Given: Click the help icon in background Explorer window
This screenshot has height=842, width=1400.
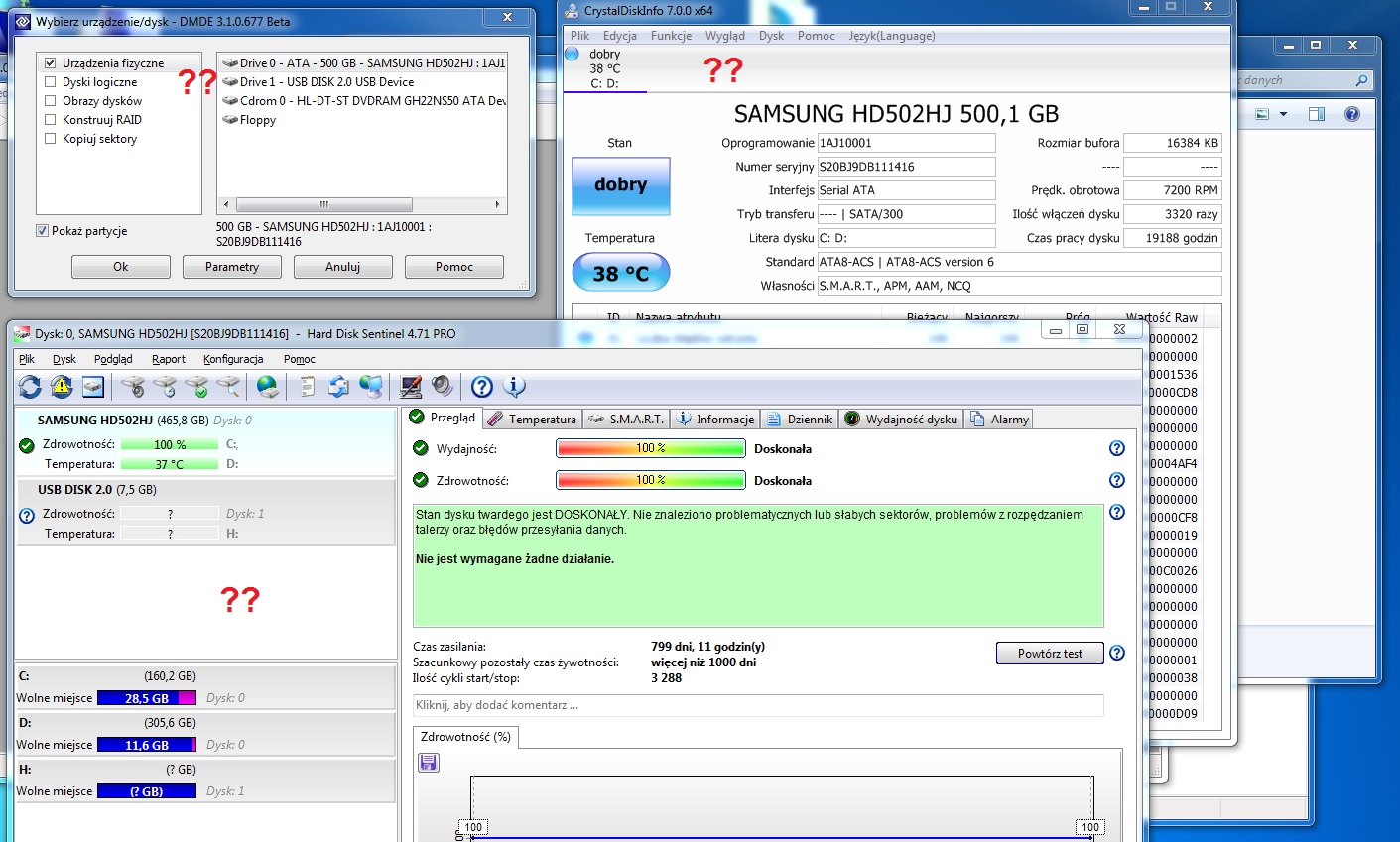Looking at the screenshot, I should tap(1351, 114).
